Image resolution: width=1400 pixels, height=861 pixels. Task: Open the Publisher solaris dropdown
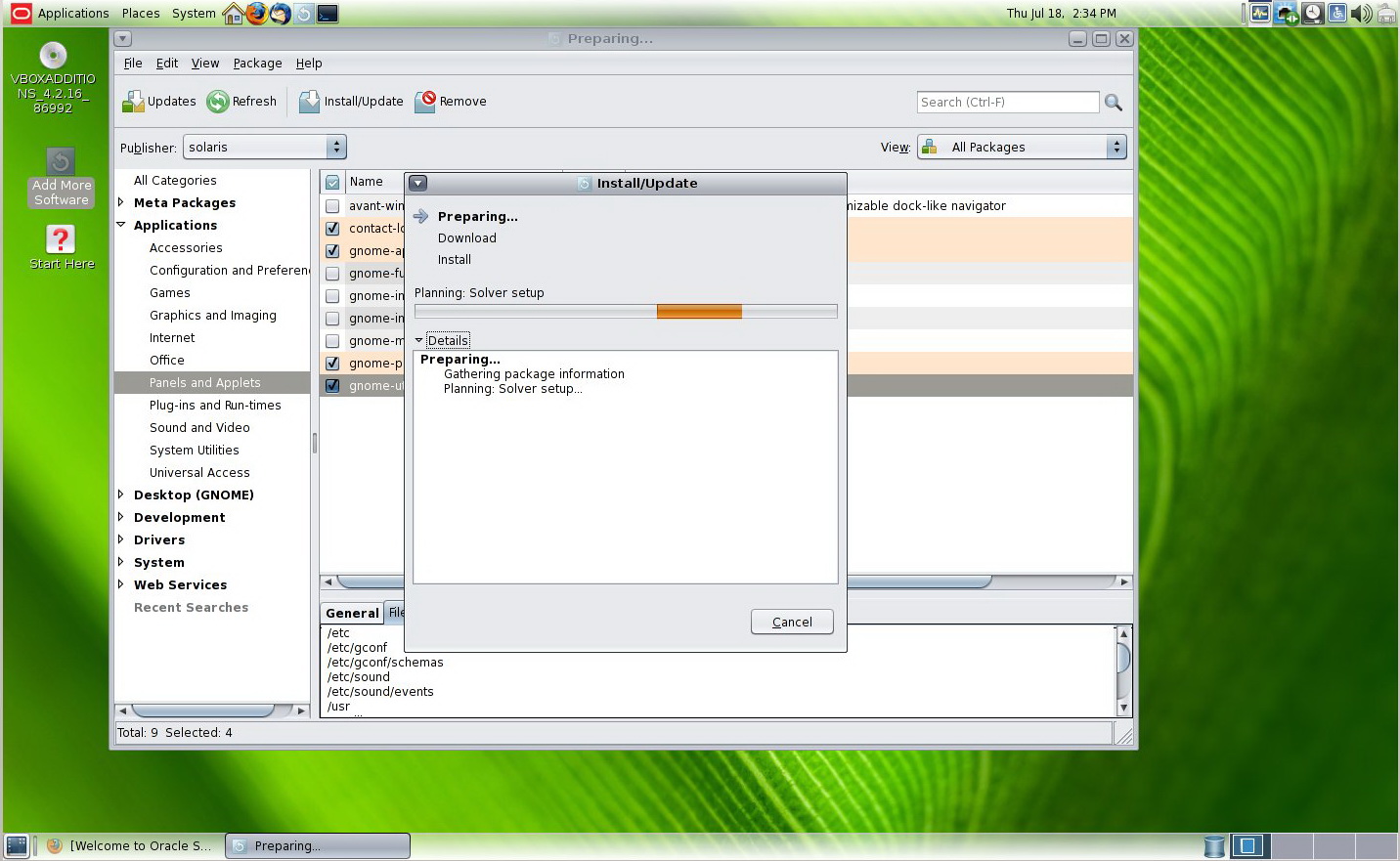(264, 147)
